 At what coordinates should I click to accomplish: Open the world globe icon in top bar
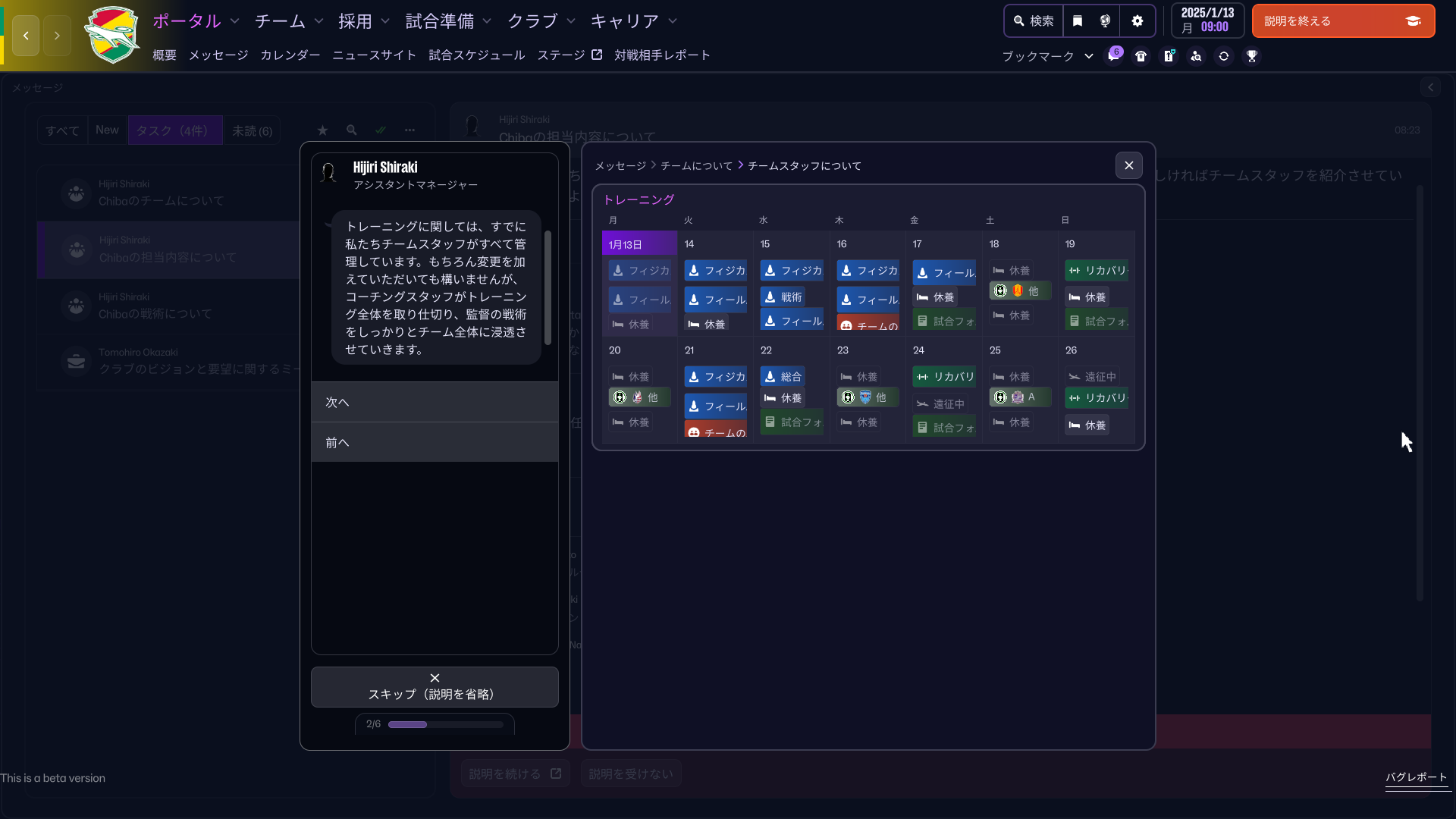point(1105,21)
